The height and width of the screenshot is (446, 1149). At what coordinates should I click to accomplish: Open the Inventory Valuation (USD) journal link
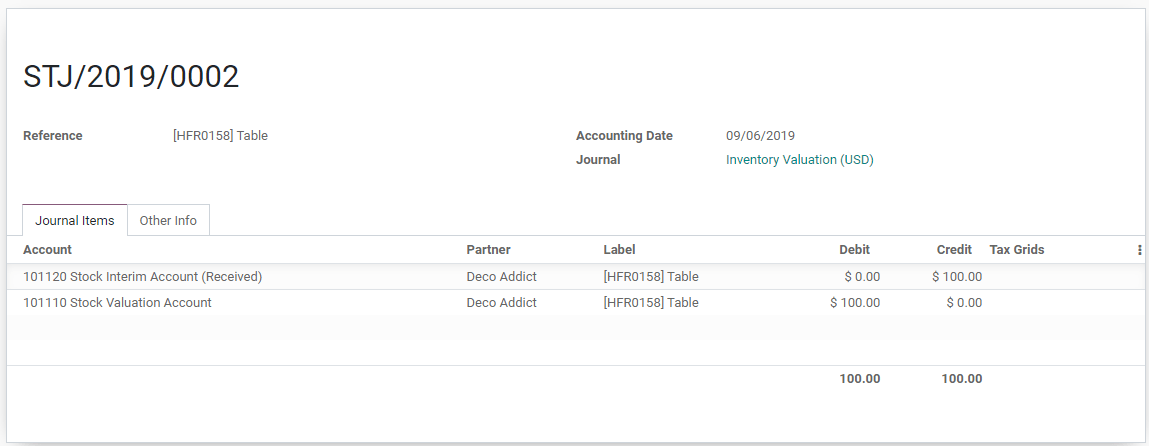pyautogui.click(x=799, y=160)
